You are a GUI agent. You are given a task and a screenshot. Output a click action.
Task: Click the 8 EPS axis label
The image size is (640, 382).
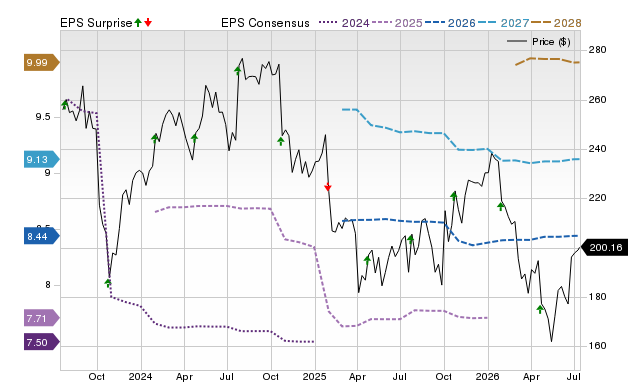[x=48, y=285]
